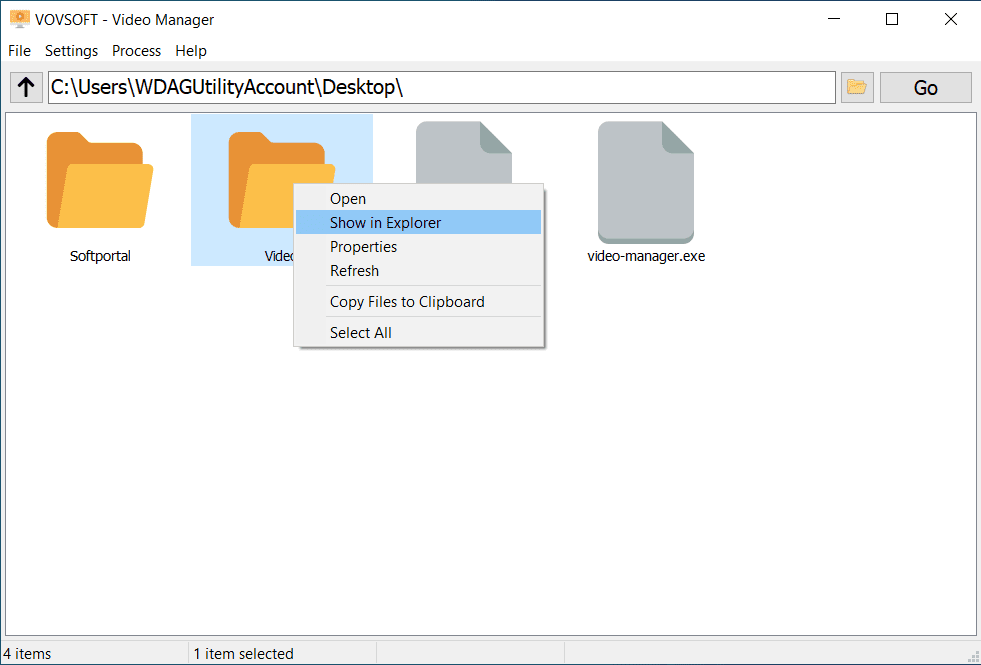Viewport: 981px width, 665px height.
Task: Maximize the Video Manager window
Action: point(892,19)
